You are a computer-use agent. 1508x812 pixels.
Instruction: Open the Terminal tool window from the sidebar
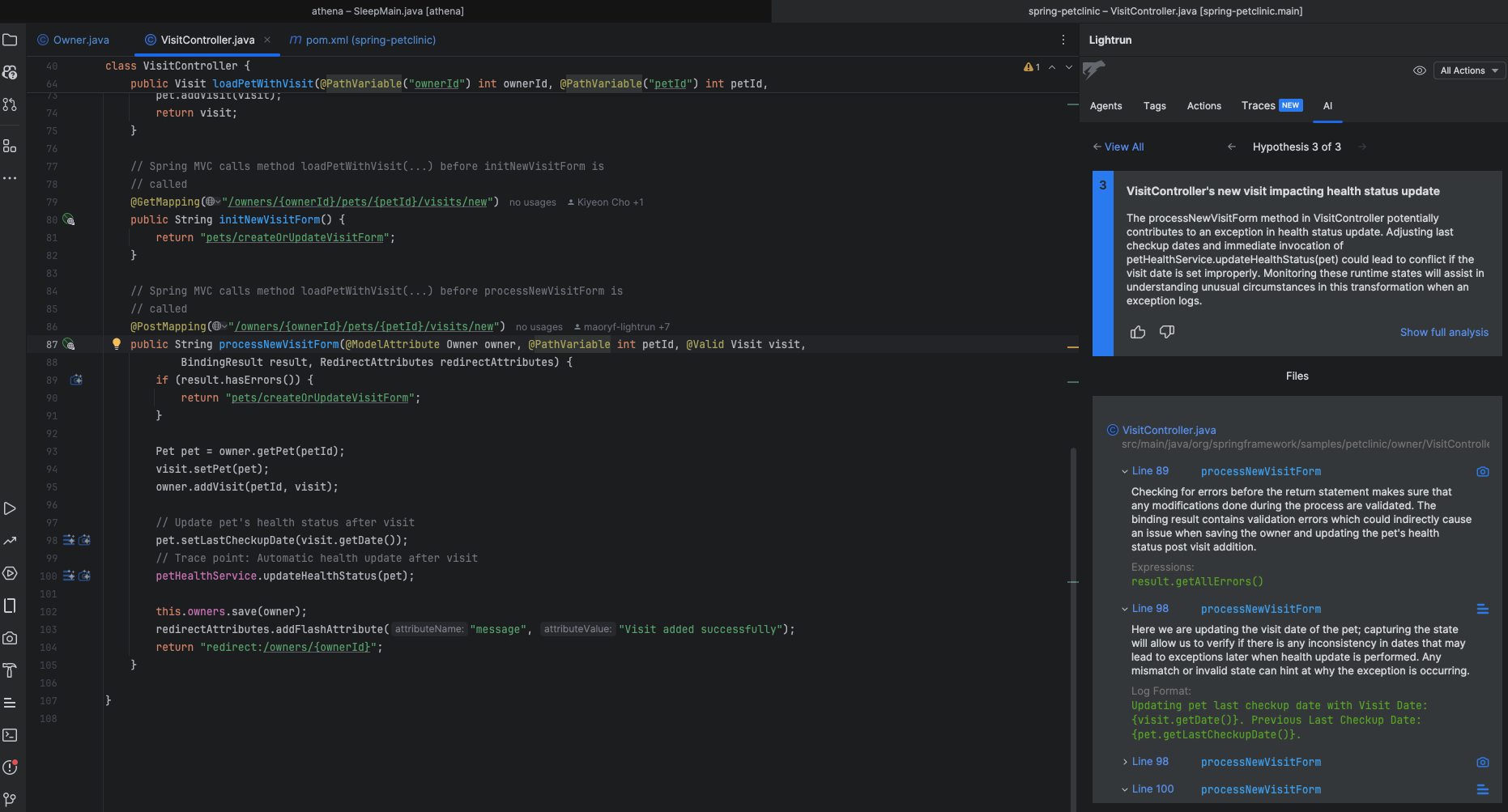[x=10, y=735]
